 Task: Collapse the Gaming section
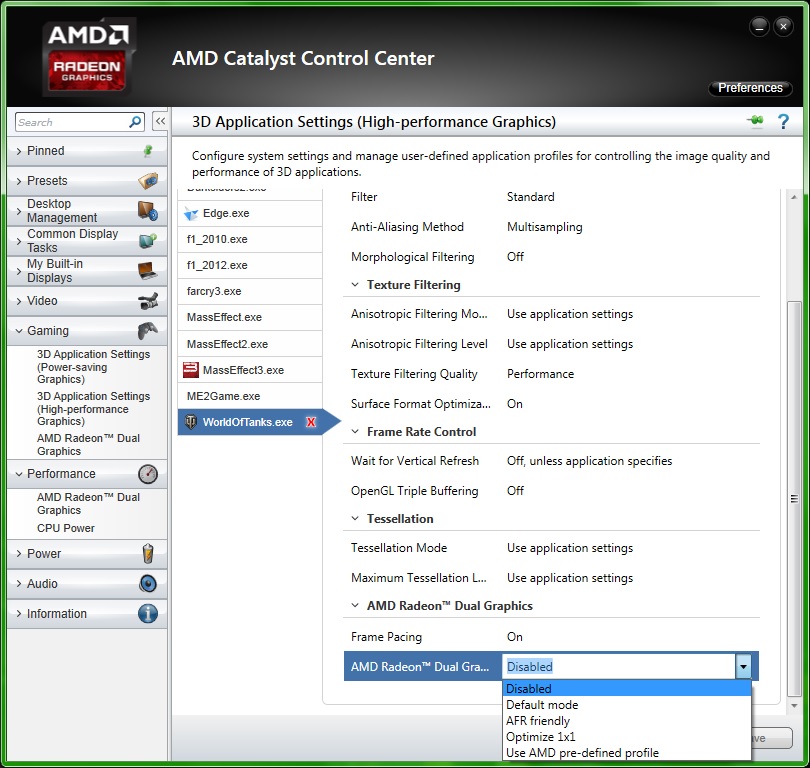[x=19, y=331]
